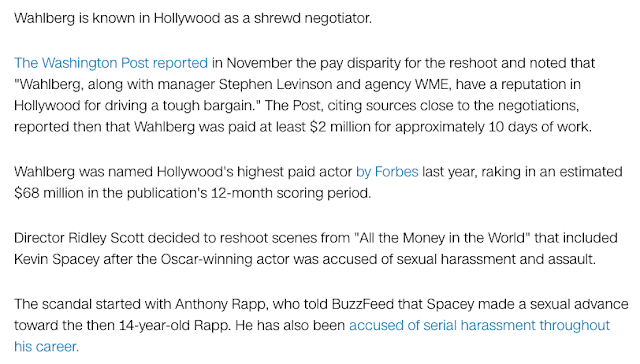Click the "All the Money in the World" title
Viewport: 640px width, 364px height.
point(442,238)
